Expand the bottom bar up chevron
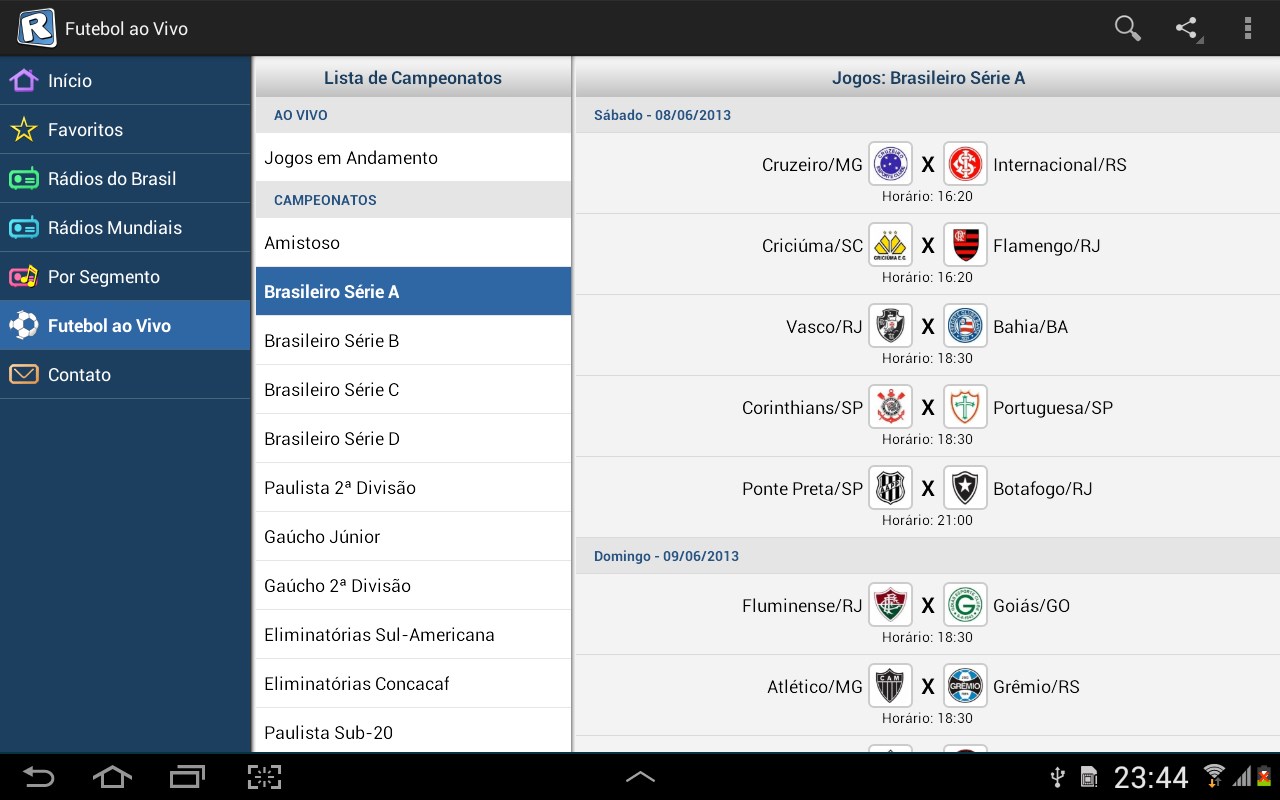 tap(640, 776)
